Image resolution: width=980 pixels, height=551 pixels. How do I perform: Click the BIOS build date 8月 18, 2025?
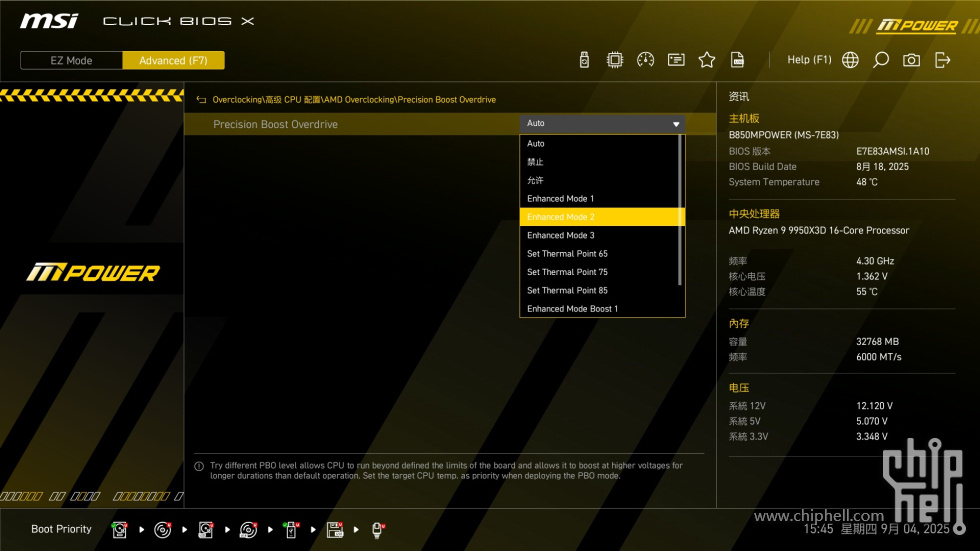[x=882, y=167]
